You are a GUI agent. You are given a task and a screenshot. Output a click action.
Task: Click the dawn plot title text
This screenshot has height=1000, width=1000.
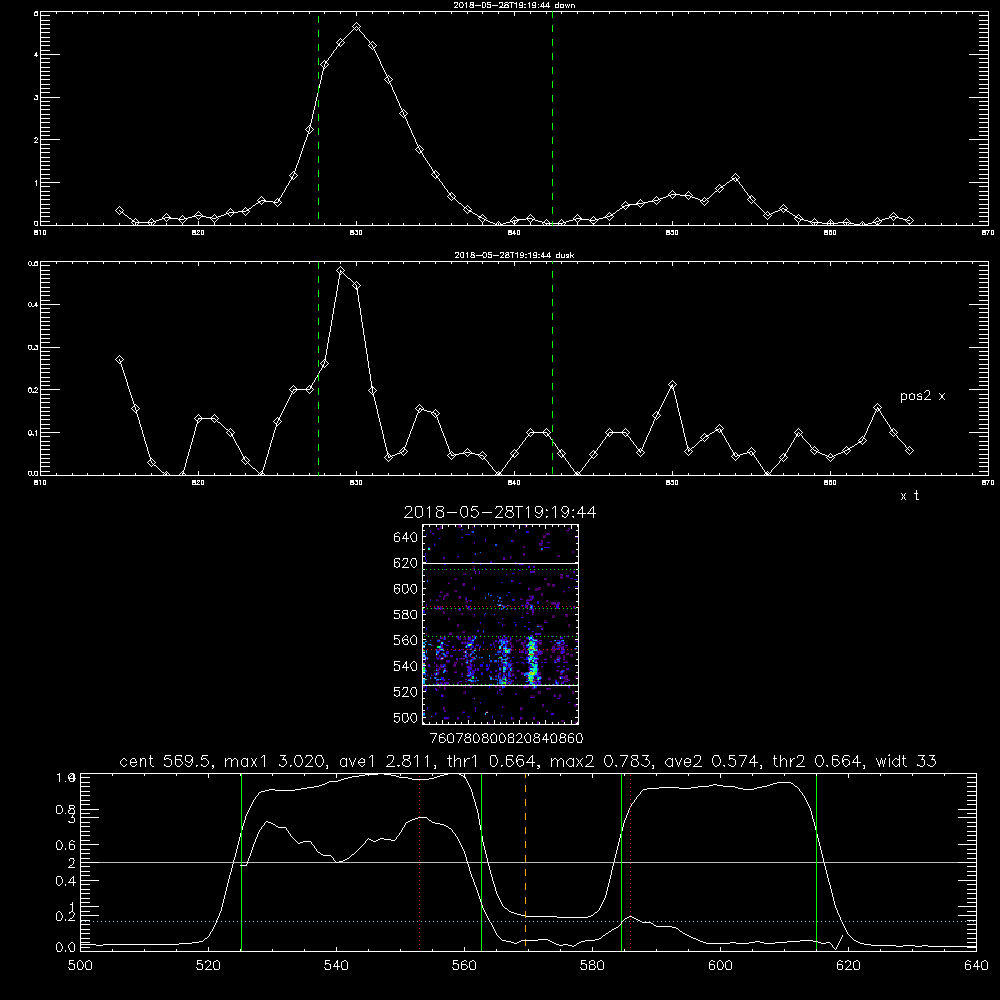(514, 5)
